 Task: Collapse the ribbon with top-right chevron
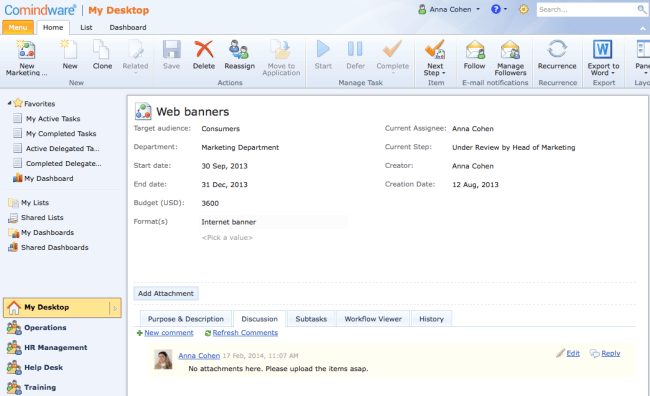click(642, 28)
